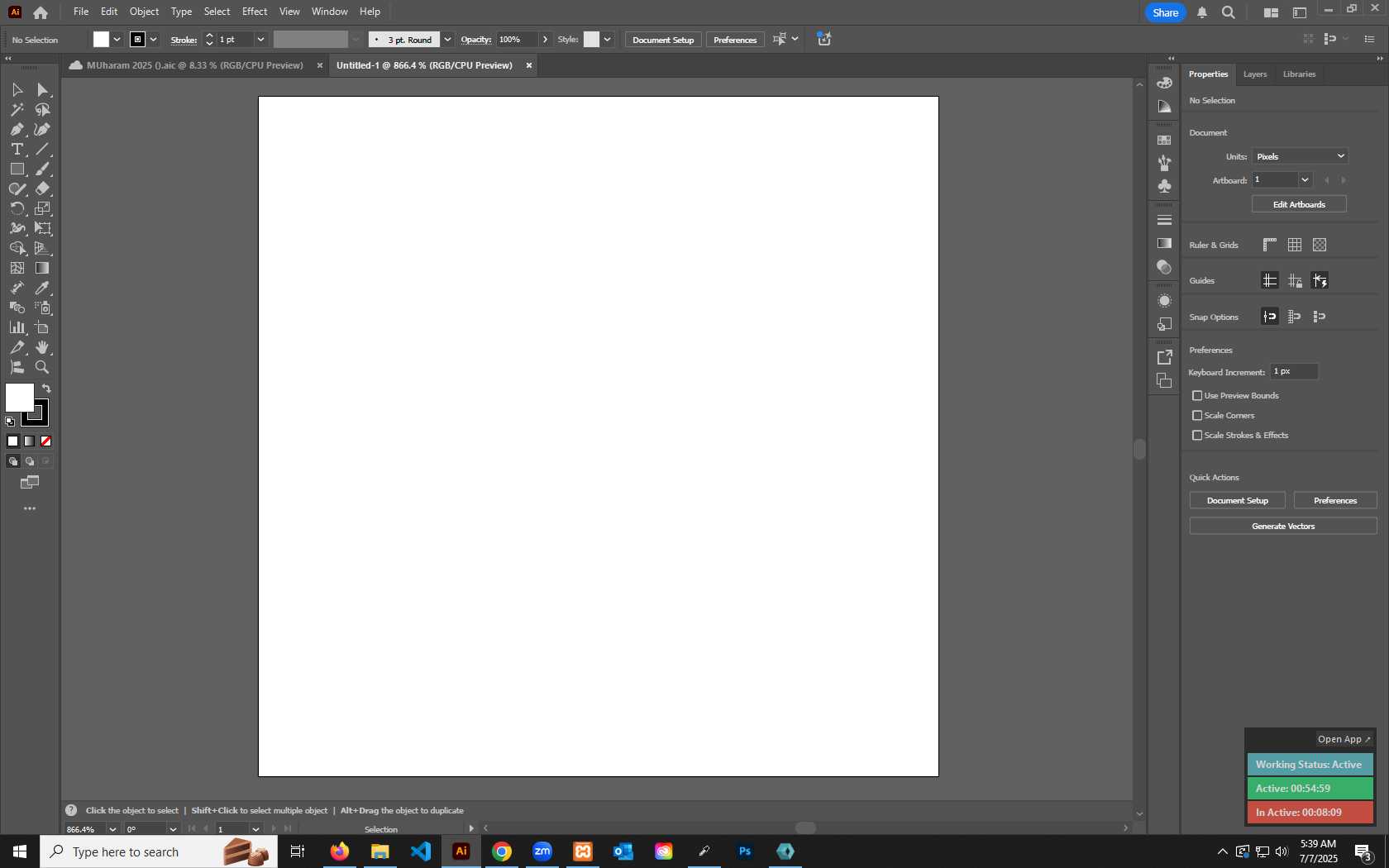Viewport: 1389px width, 868px height.
Task: Select the Paintbrush tool
Action: click(43, 169)
